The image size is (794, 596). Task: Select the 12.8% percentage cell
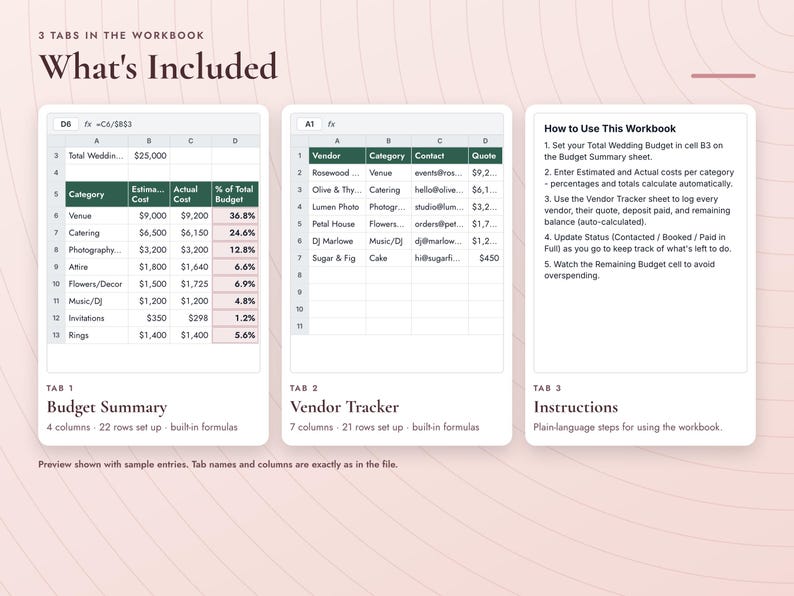(235, 250)
